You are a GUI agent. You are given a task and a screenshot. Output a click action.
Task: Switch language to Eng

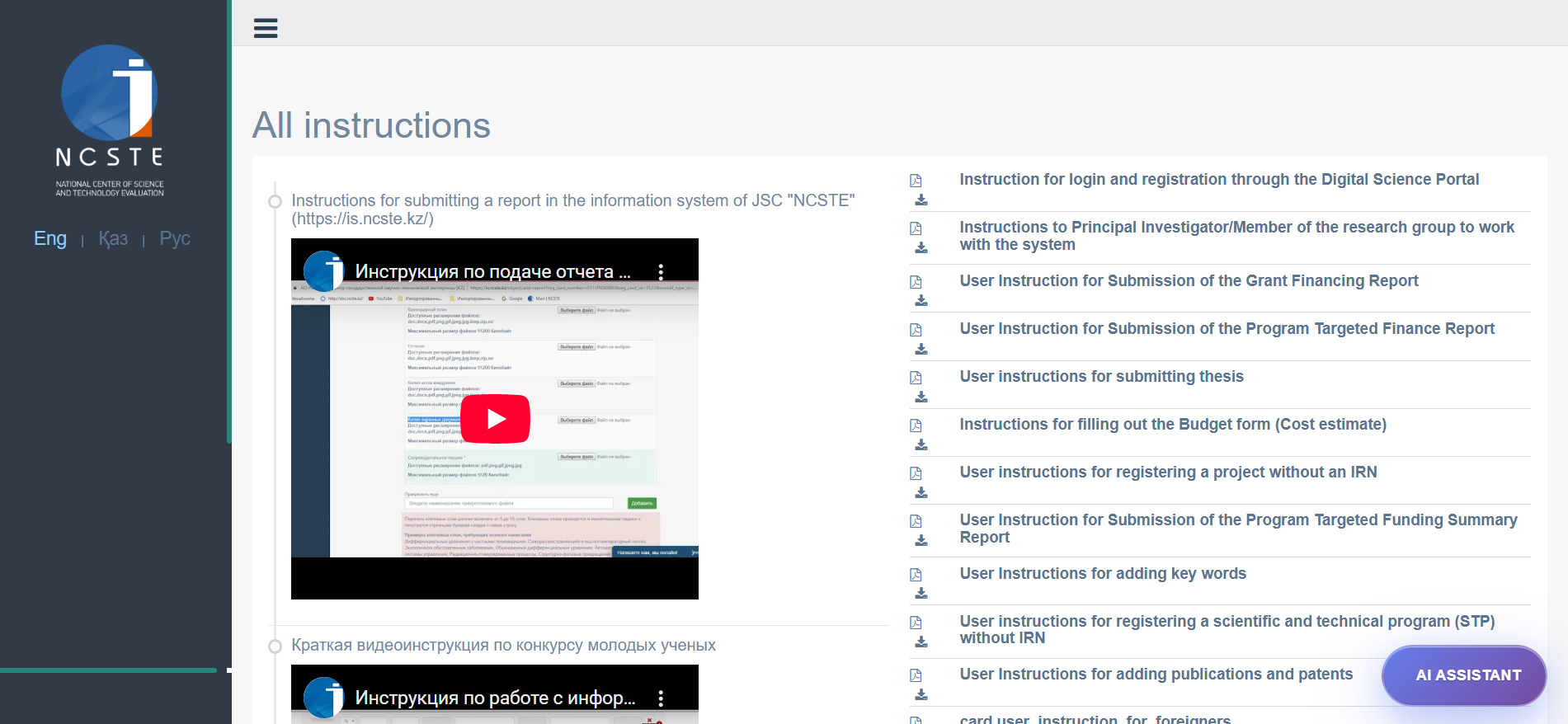click(50, 238)
